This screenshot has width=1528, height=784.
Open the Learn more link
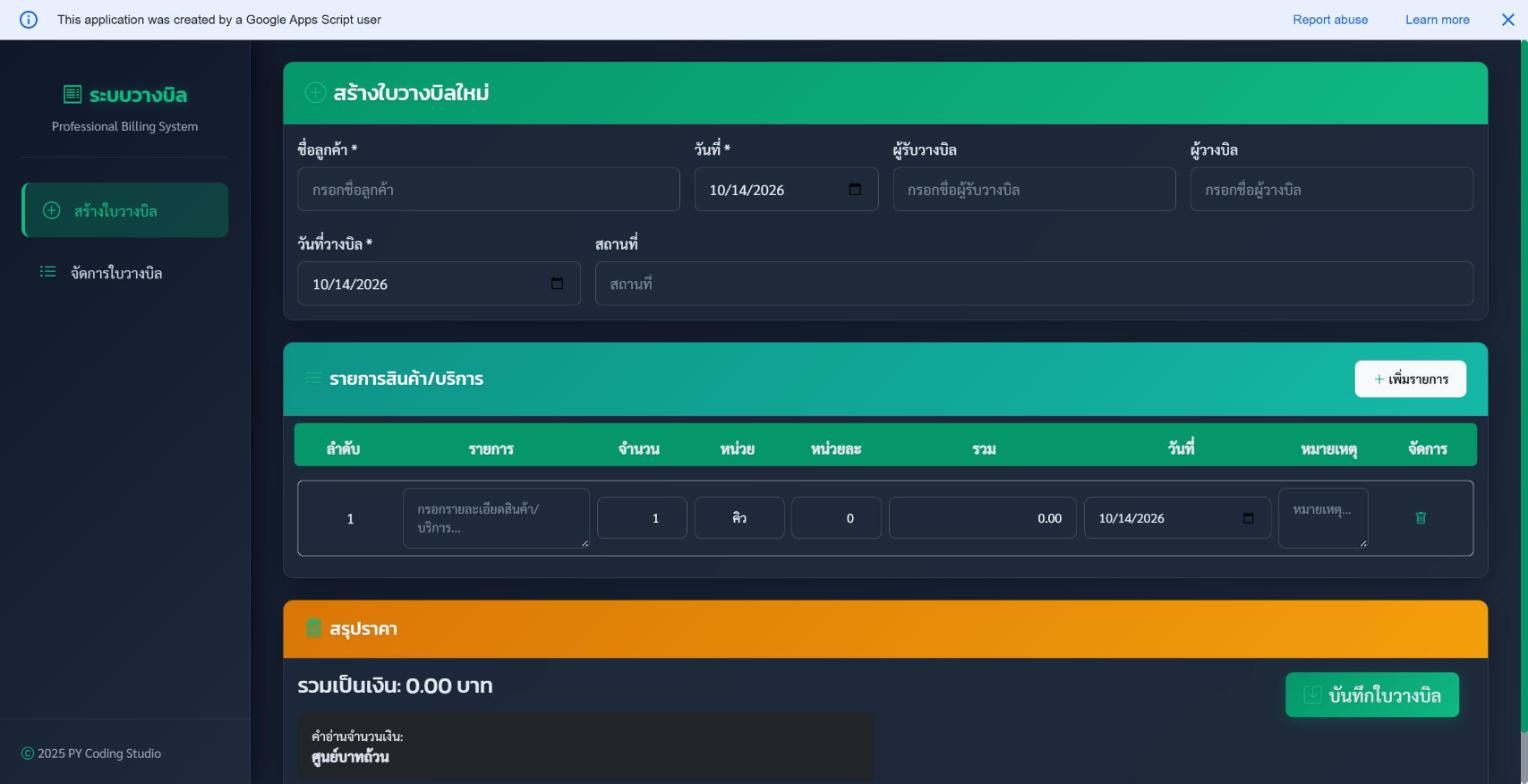1437,20
